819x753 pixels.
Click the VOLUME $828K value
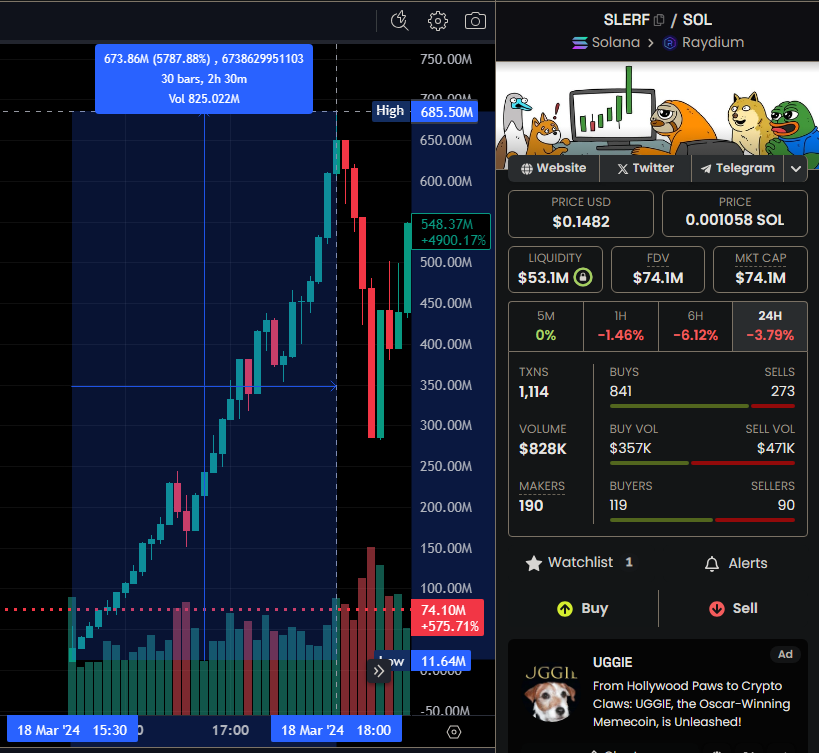pos(543,449)
